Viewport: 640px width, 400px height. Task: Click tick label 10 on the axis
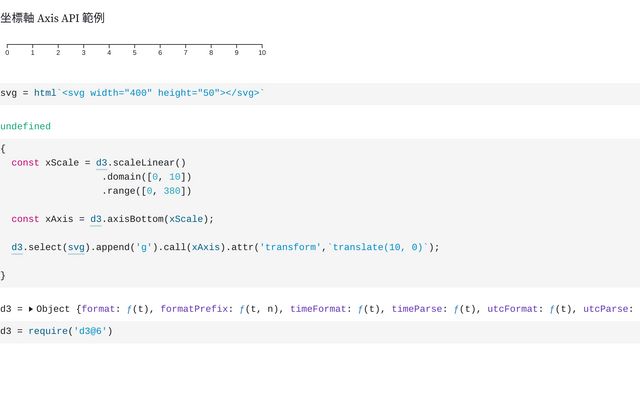tap(262, 52)
